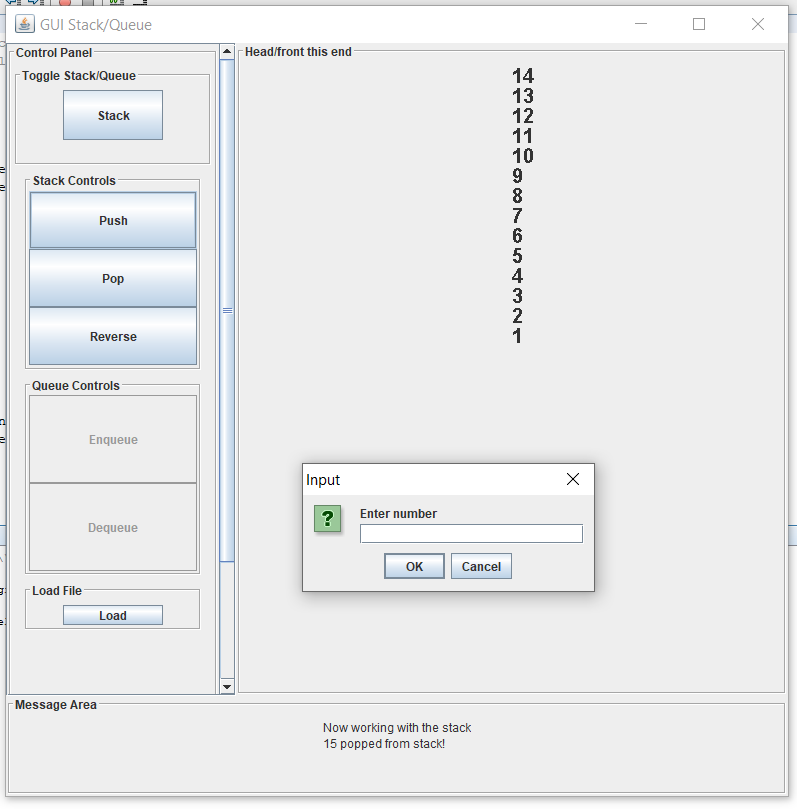
Task: Click the 'Control Panel' title label
Action: 54,53
